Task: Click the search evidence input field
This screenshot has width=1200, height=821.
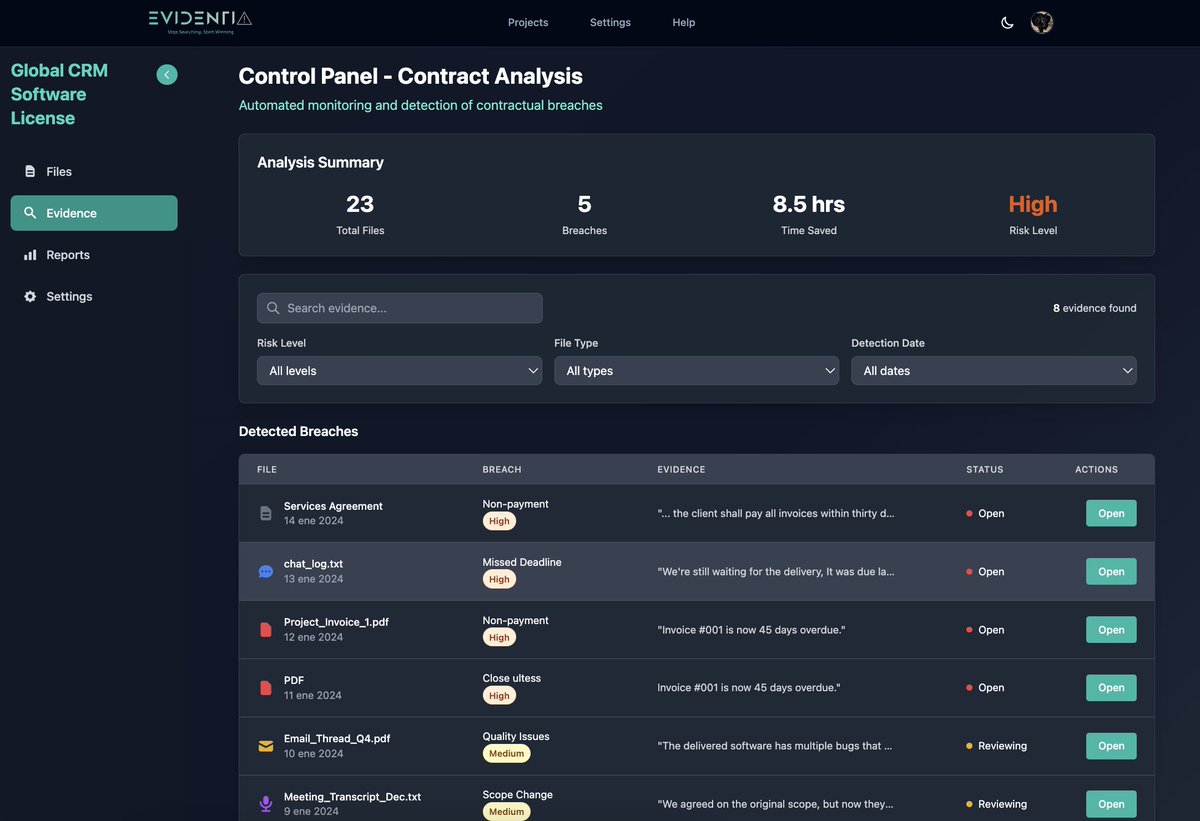Action: click(399, 308)
